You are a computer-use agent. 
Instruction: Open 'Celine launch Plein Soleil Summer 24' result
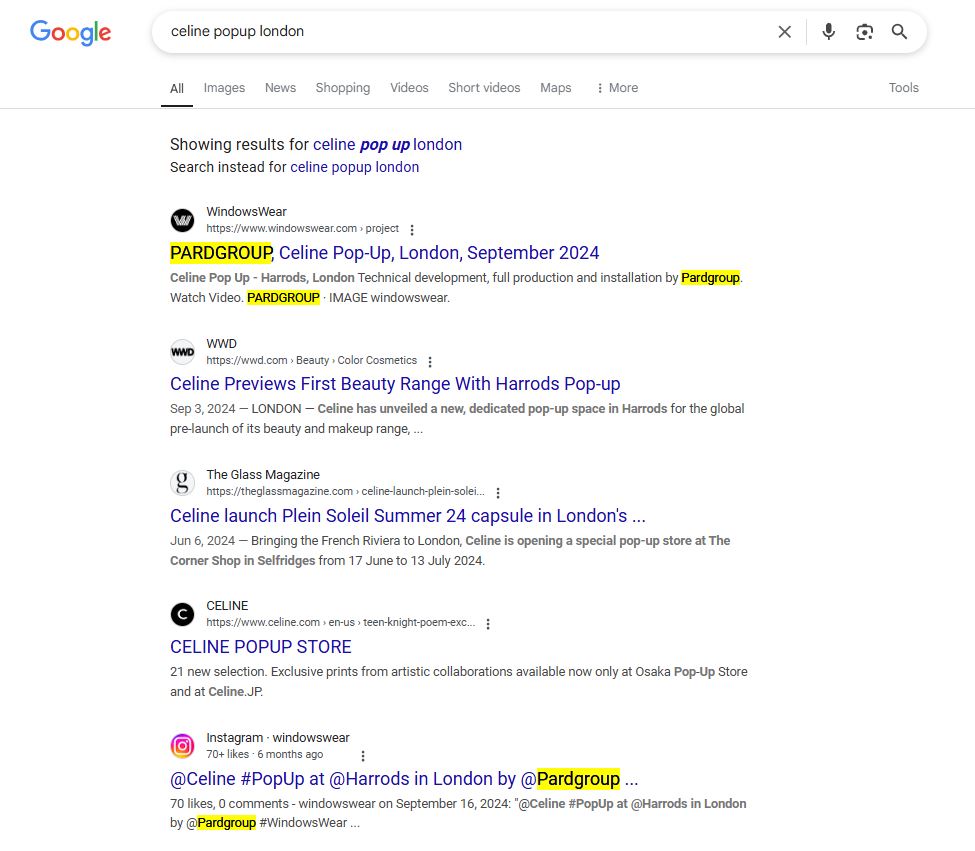pyautogui.click(x=407, y=516)
